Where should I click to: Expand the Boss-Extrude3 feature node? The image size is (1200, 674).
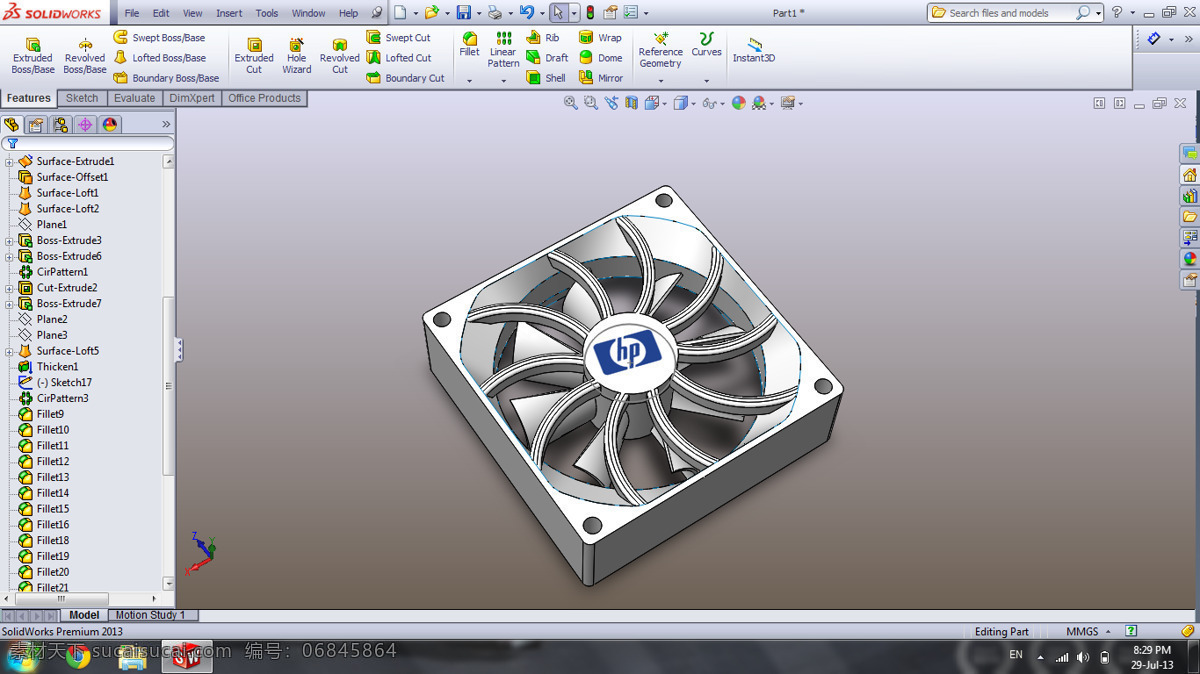pos(9,241)
